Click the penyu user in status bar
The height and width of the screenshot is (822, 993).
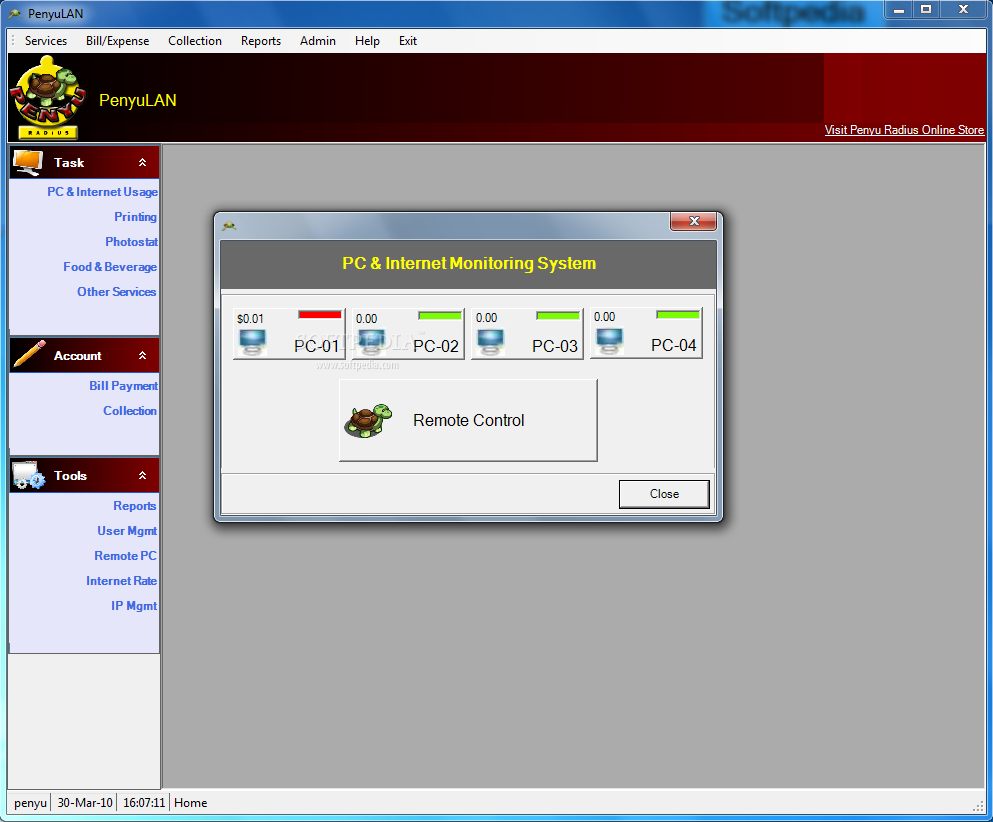tap(30, 803)
